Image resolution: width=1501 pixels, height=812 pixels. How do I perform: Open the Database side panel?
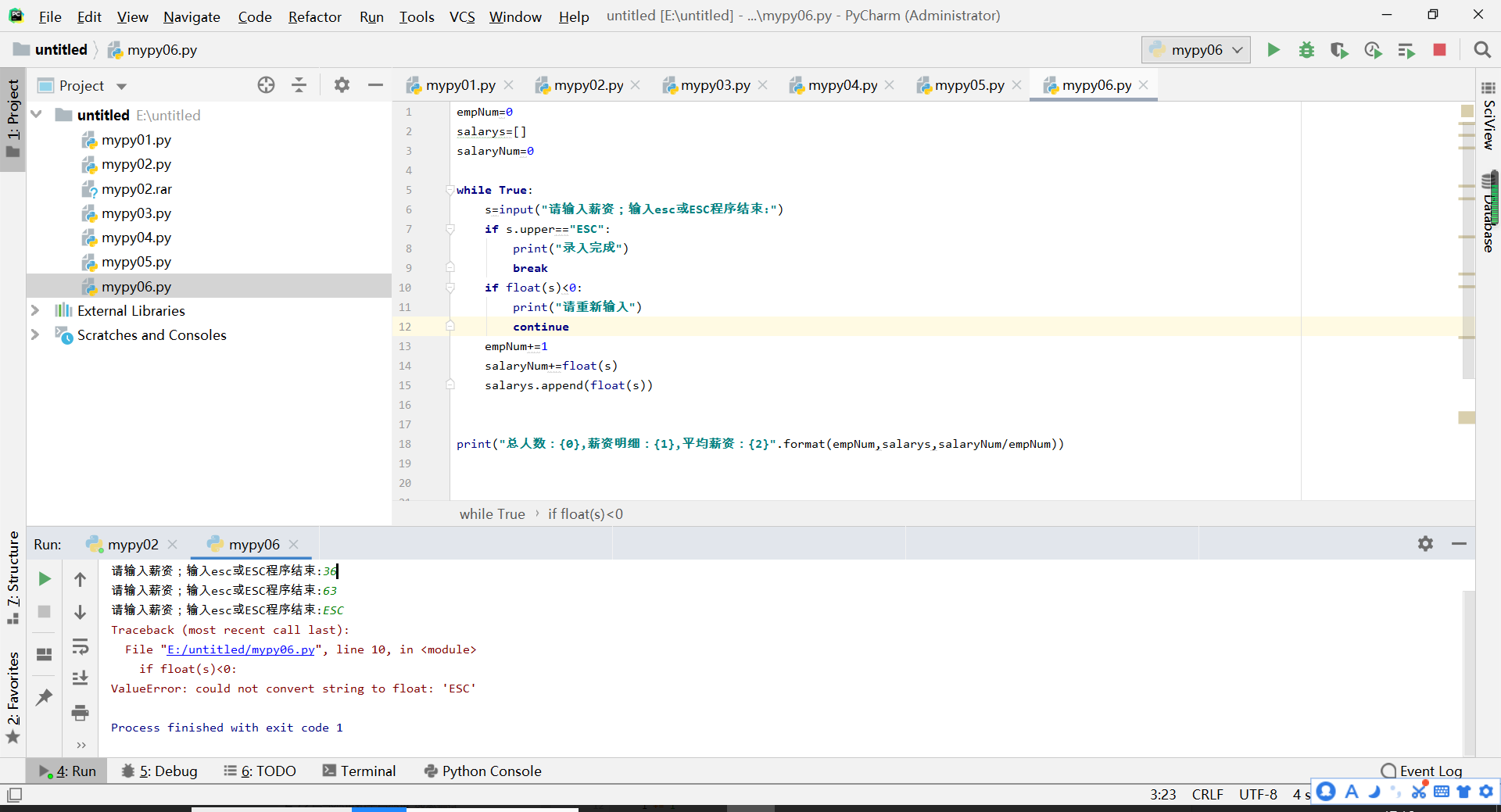[x=1488, y=213]
